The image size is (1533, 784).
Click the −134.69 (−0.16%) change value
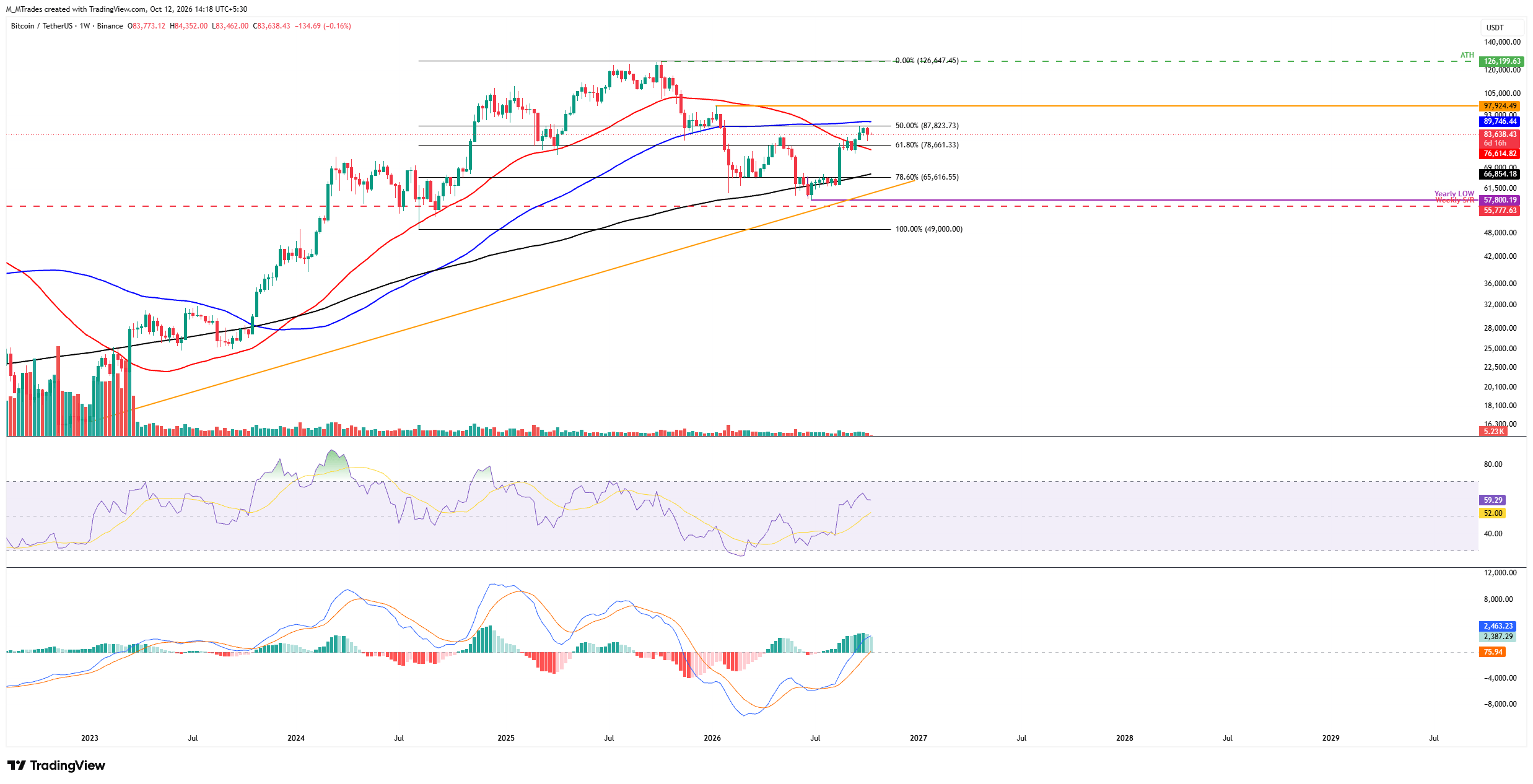click(322, 26)
